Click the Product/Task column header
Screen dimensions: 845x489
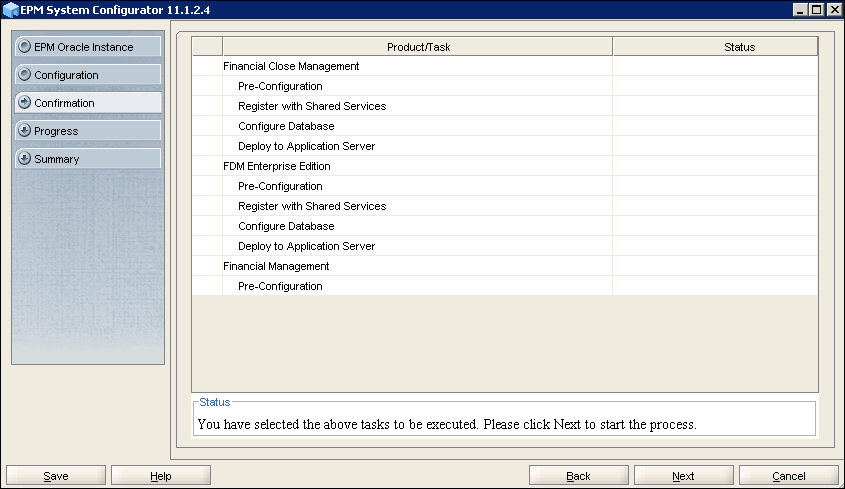pyautogui.click(x=418, y=47)
